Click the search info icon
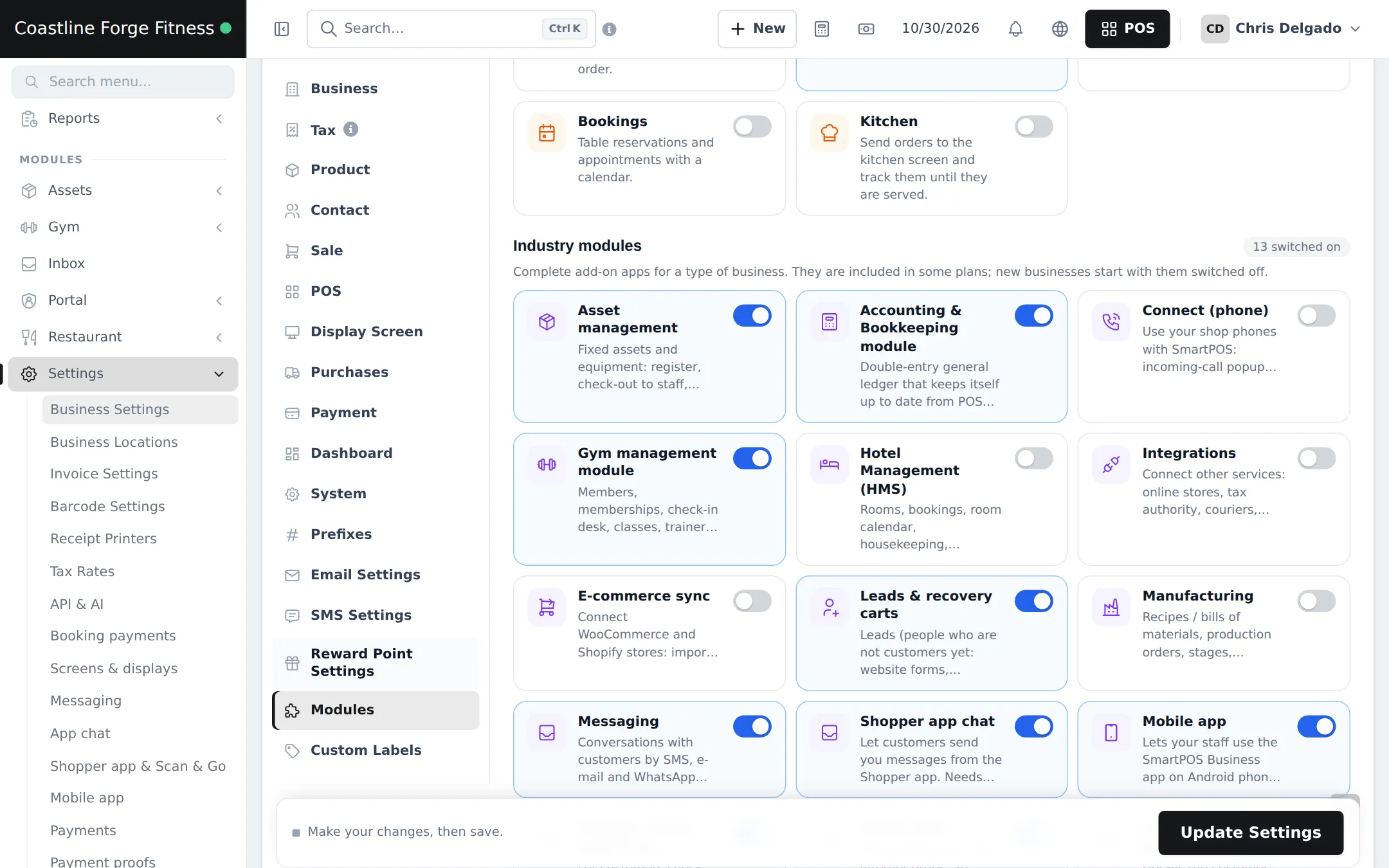This screenshot has height=868, width=1389. tap(609, 29)
